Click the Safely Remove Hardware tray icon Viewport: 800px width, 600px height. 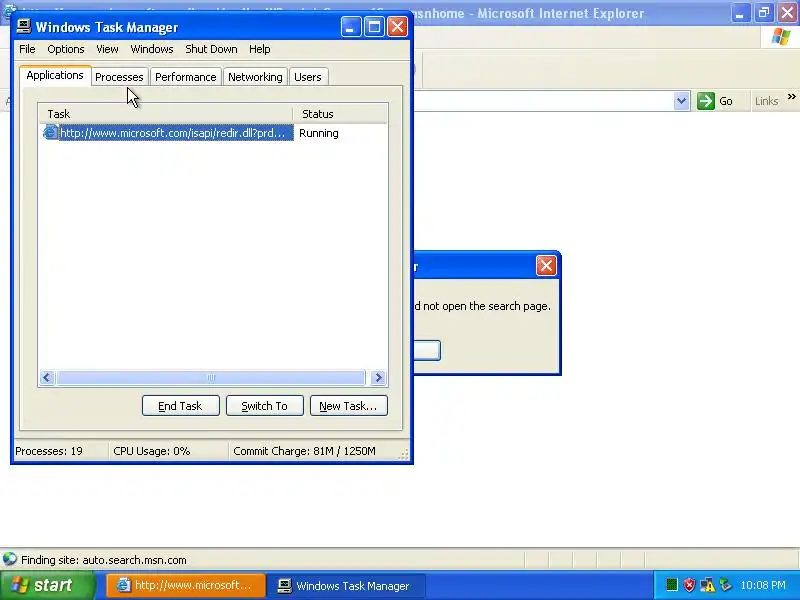click(x=725, y=585)
